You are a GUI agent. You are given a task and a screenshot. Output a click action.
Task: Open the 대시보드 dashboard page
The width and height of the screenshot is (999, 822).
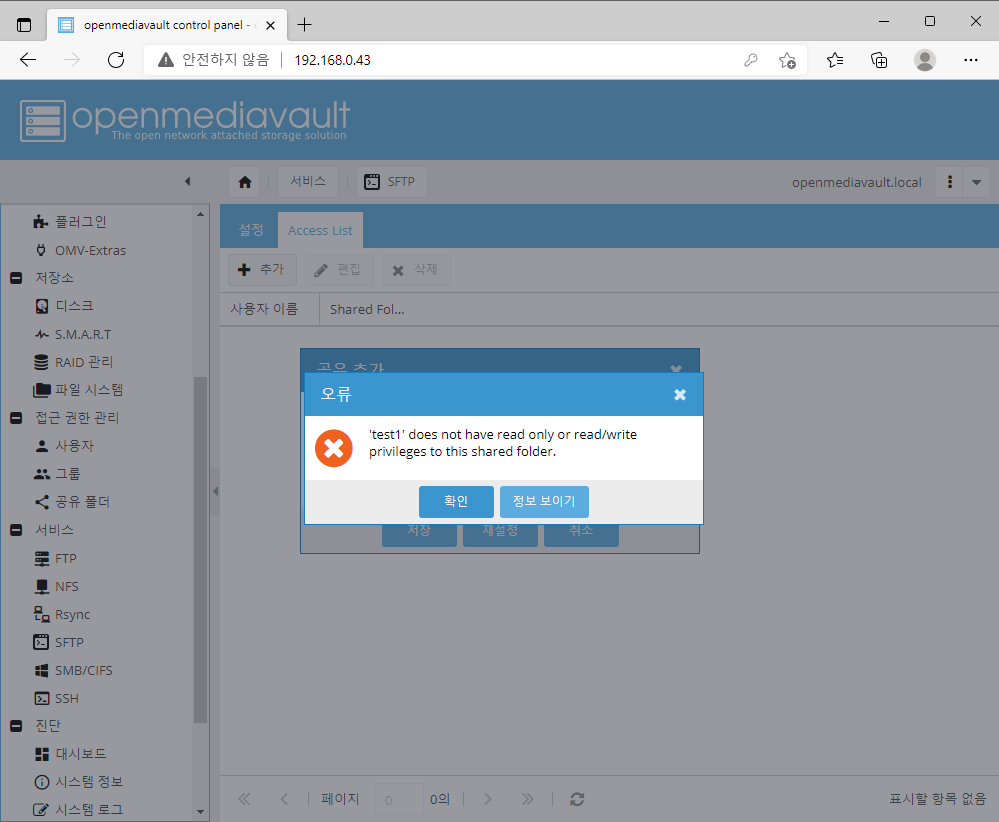coord(71,754)
